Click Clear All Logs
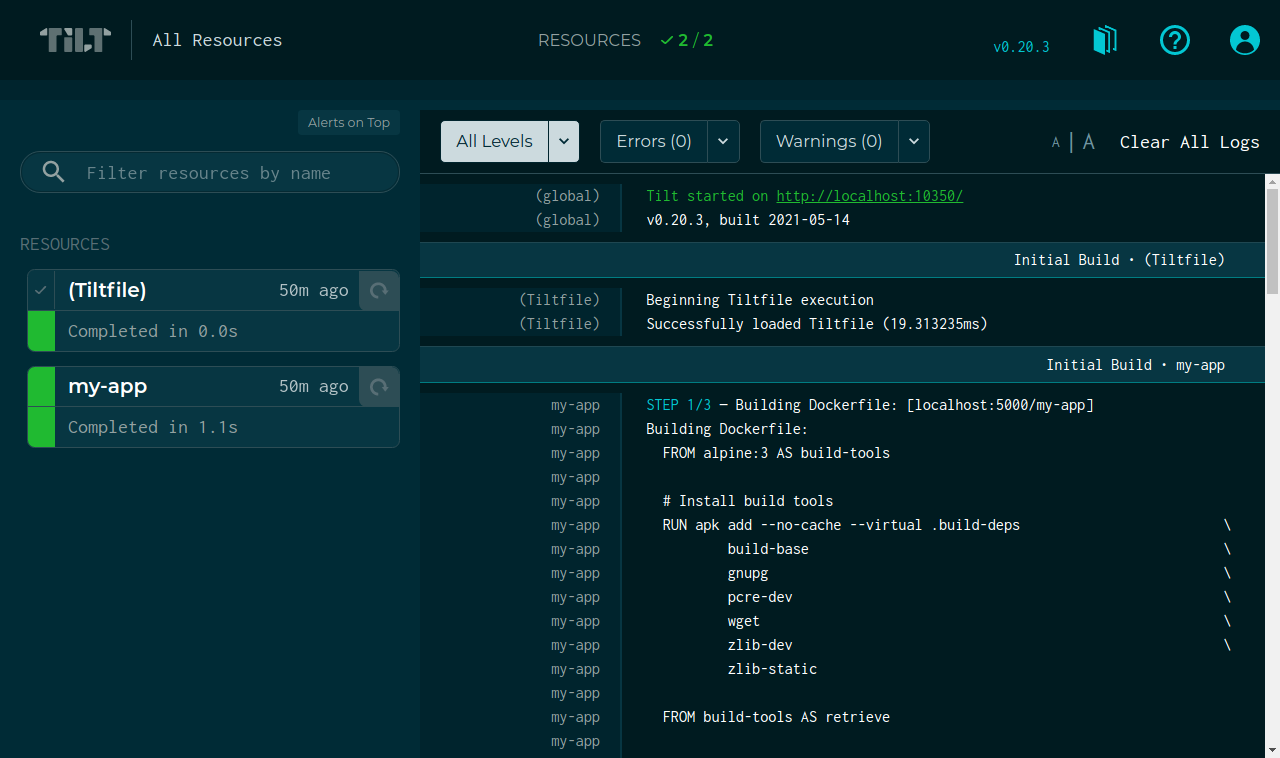This screenshot has height=758, width=1280. click(1189, 142)
